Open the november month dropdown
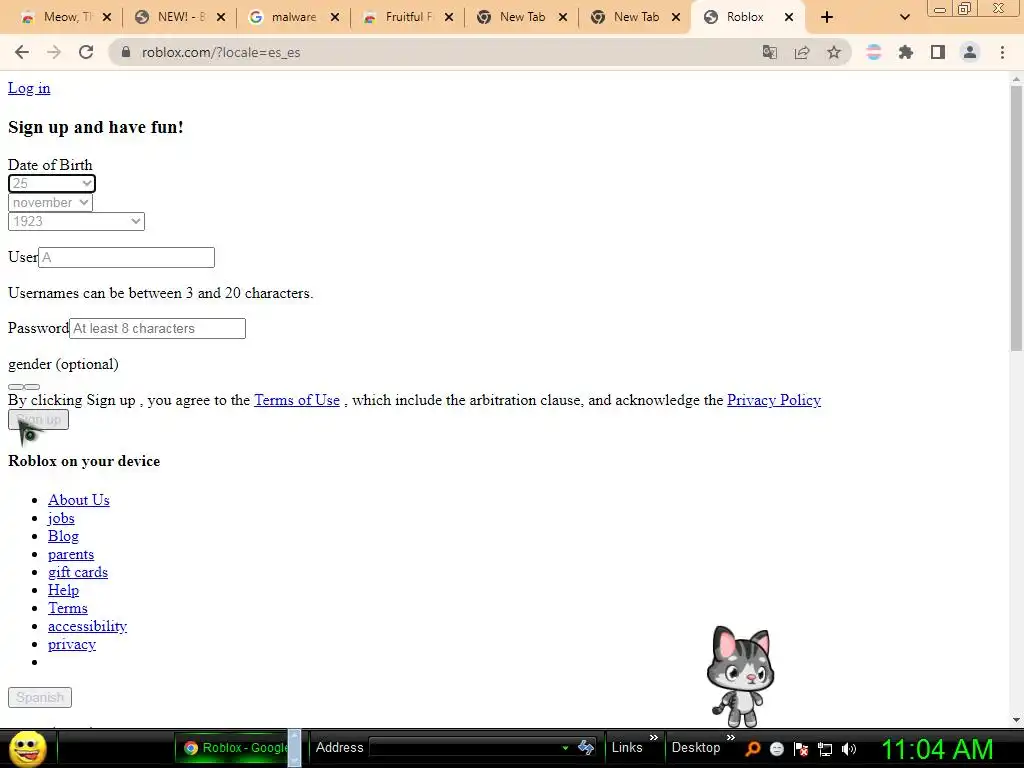The height and width of the screenshot is (768, 1024). pos(50,202)
